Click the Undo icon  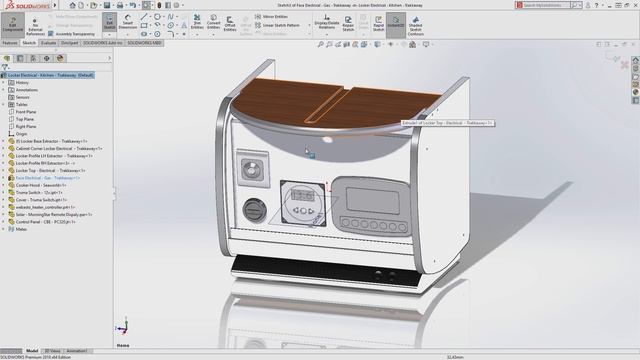tap(133, 5)
